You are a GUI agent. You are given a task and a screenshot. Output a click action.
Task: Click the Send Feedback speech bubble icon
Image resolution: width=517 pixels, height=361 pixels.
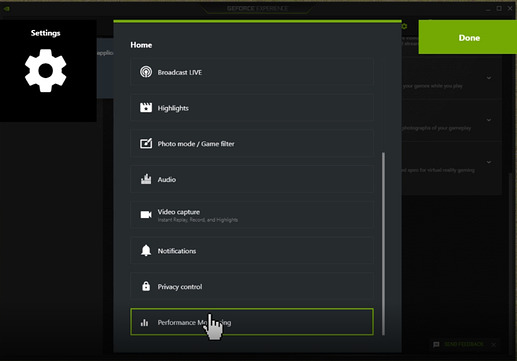(x=436, y=344)
